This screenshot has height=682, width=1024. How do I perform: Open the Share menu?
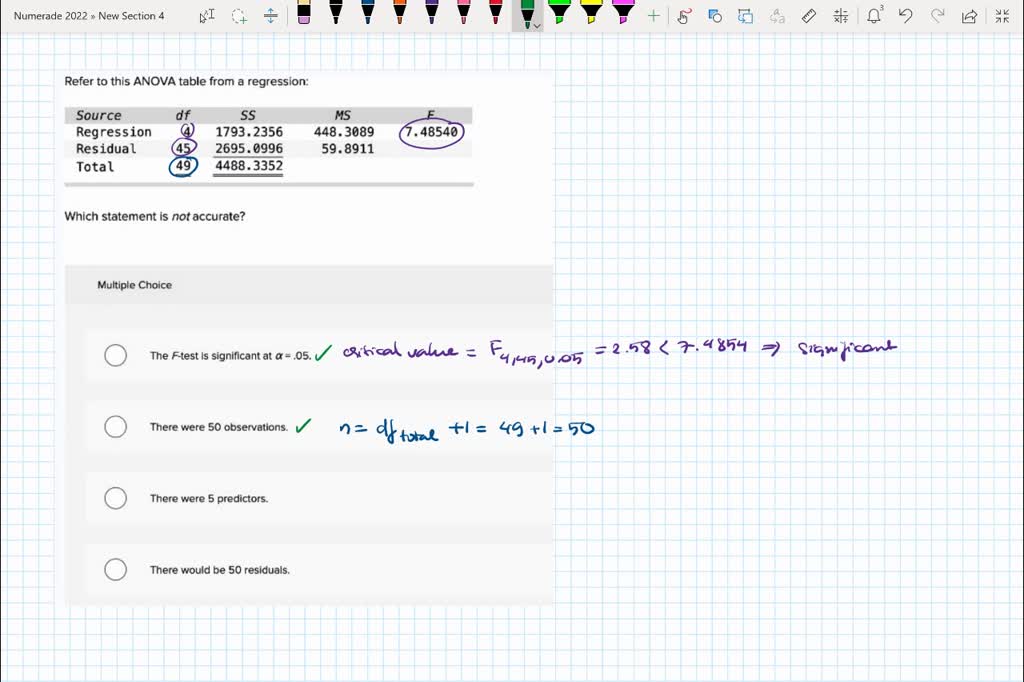(x=969, y=16)
